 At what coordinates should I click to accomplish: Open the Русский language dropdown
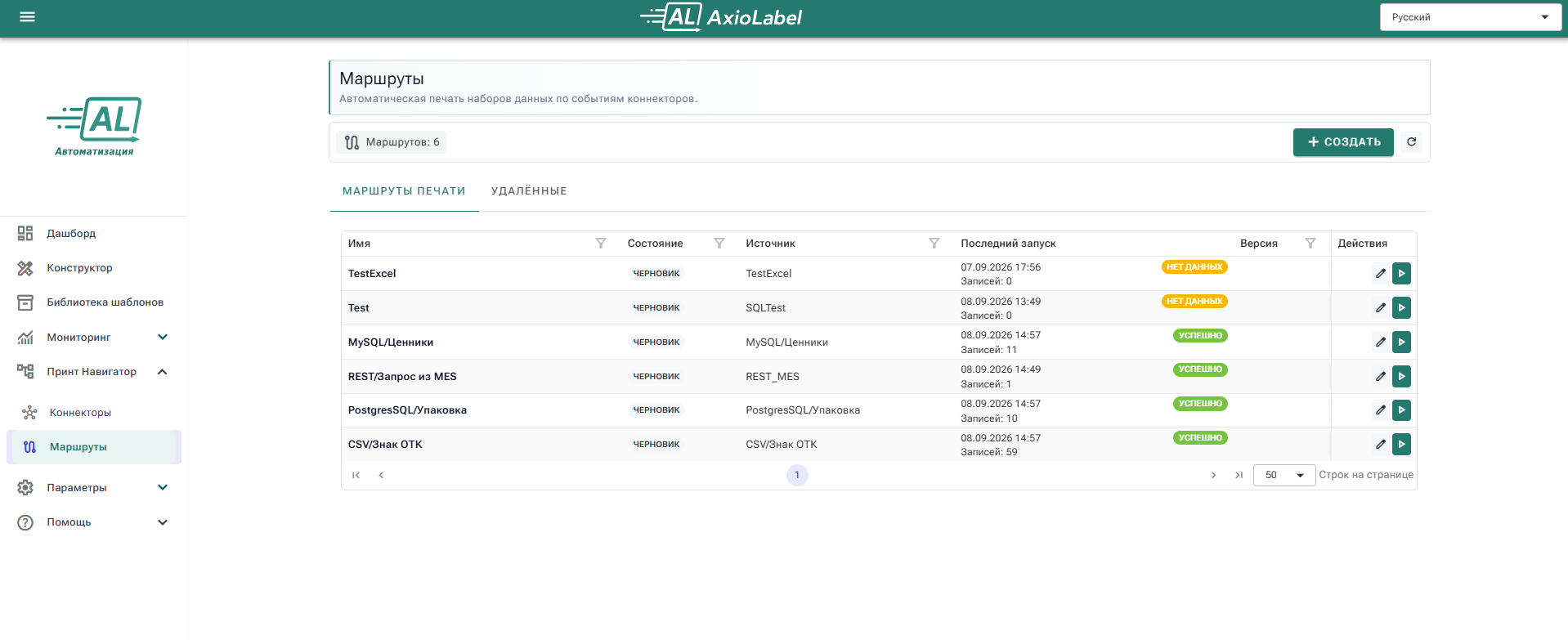tap(1471, 17)
